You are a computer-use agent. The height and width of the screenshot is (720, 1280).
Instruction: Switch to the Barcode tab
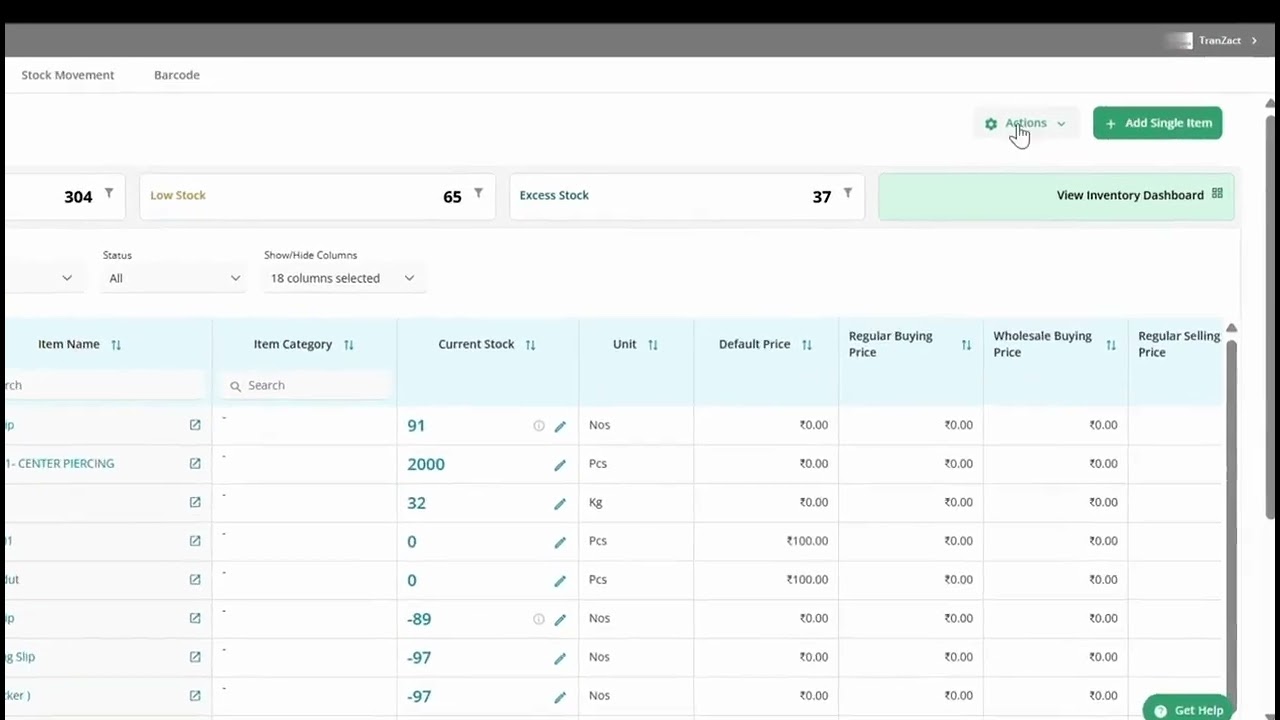(177, 75)
